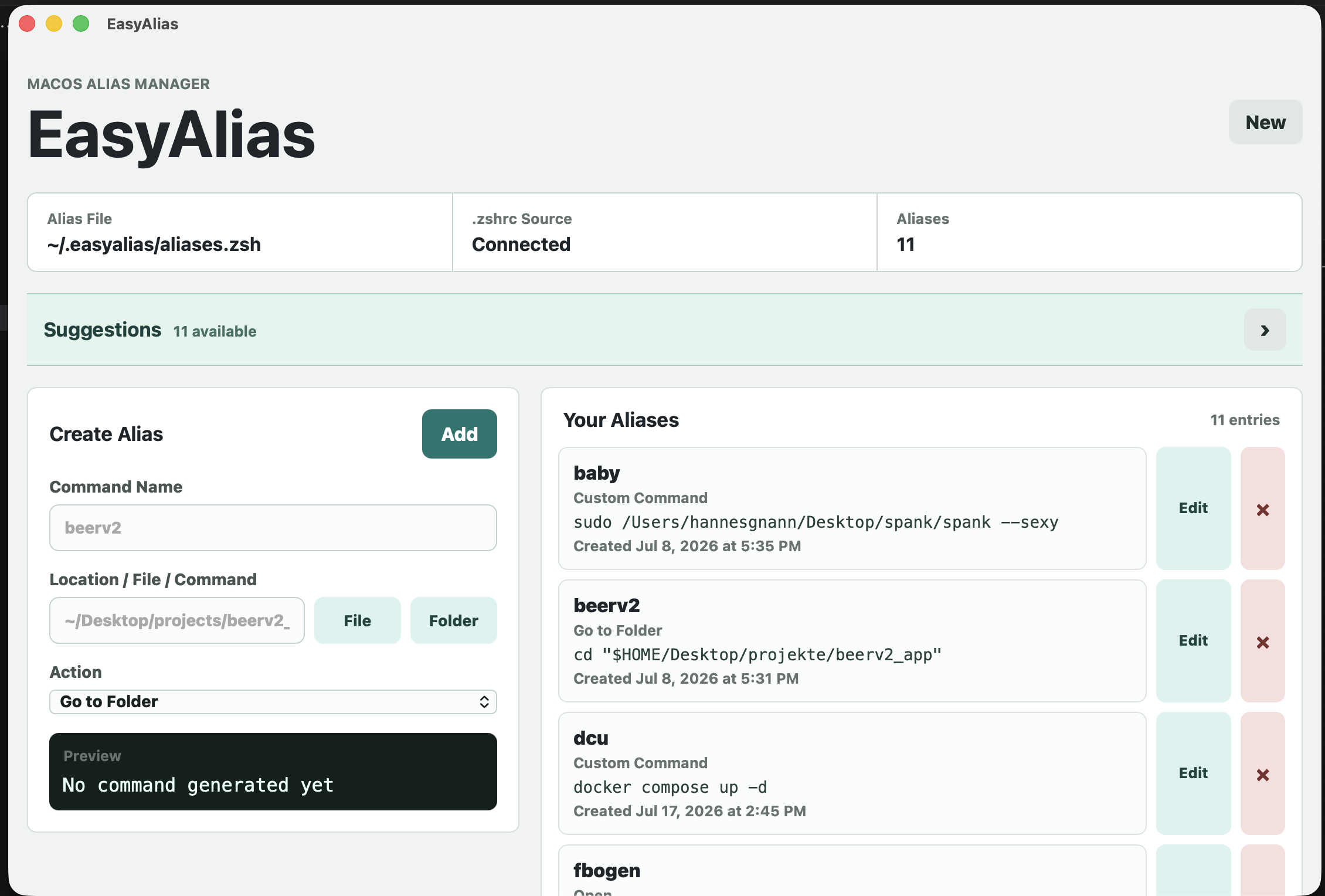Viewport: 1325px width, 896px height.
Task: Click the 'docker compose up -d' command text
Action: click(670, 788)
